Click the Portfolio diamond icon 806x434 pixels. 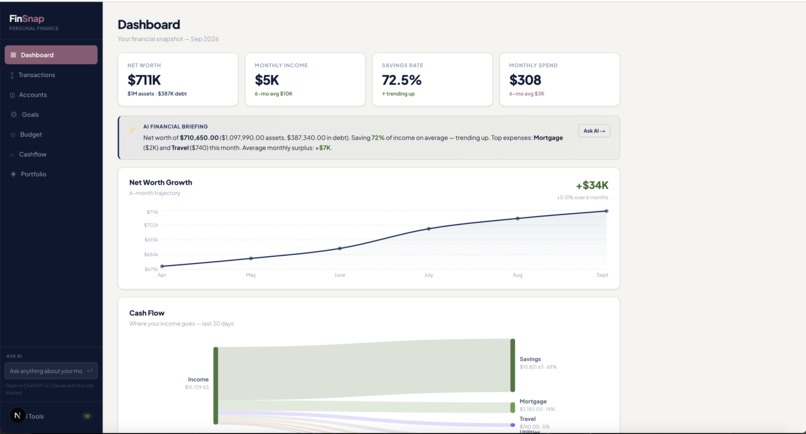[13, 174]
